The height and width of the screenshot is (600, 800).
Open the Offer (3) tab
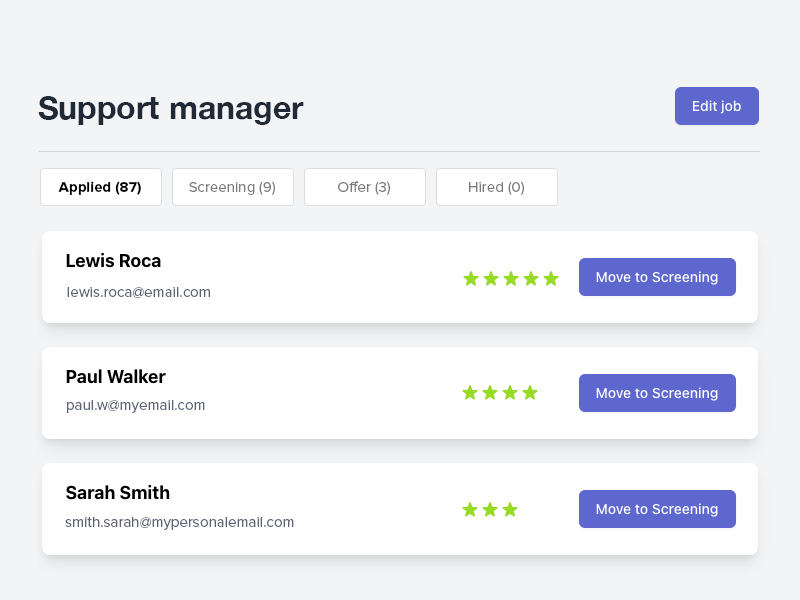tap(364, 187)
